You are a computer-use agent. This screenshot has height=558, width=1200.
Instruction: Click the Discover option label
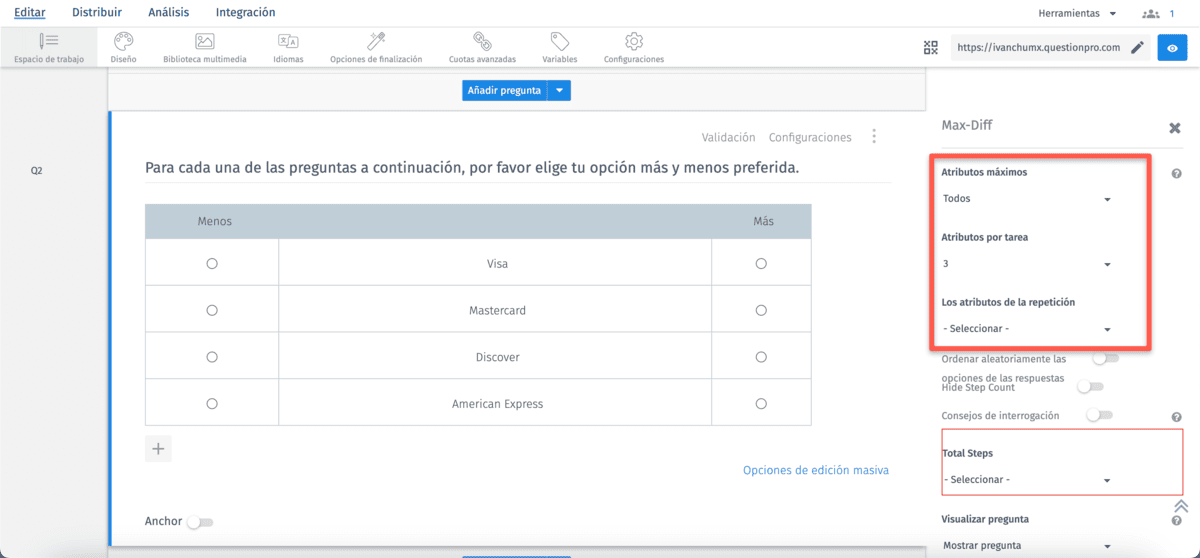(x=497, y=357)
